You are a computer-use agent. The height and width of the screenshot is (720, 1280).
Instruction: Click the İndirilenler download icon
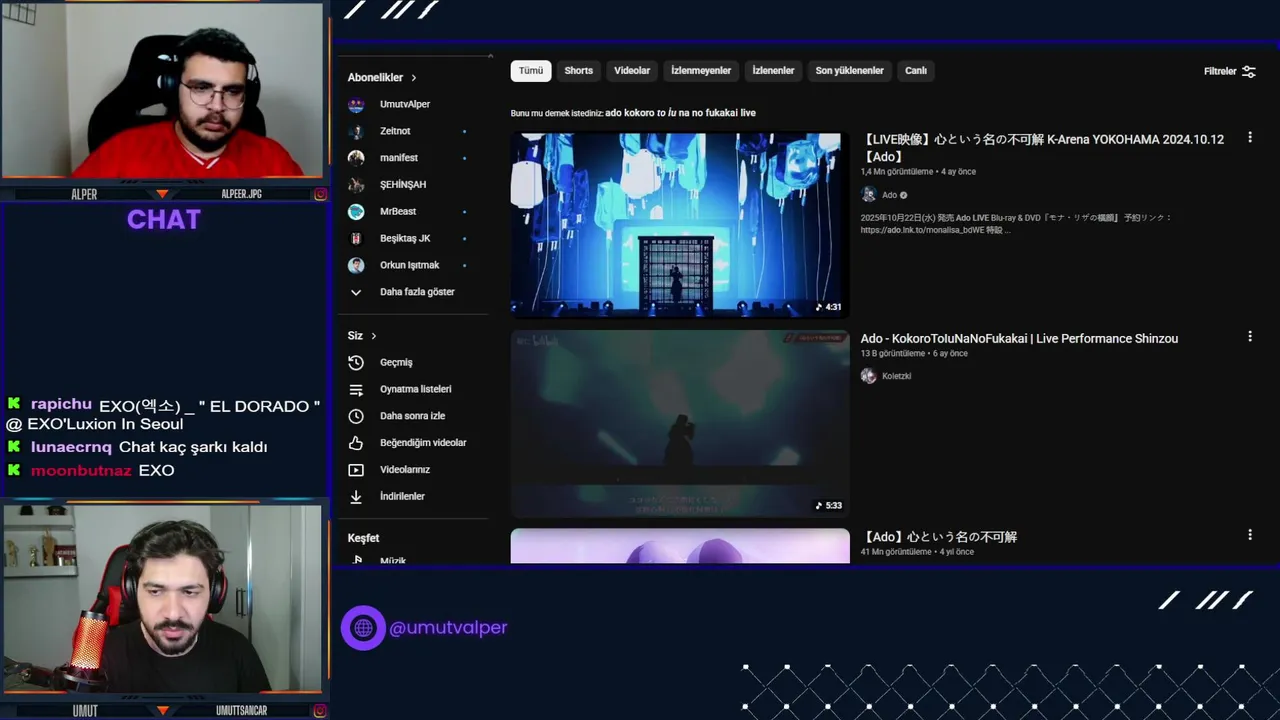point(356,496)
